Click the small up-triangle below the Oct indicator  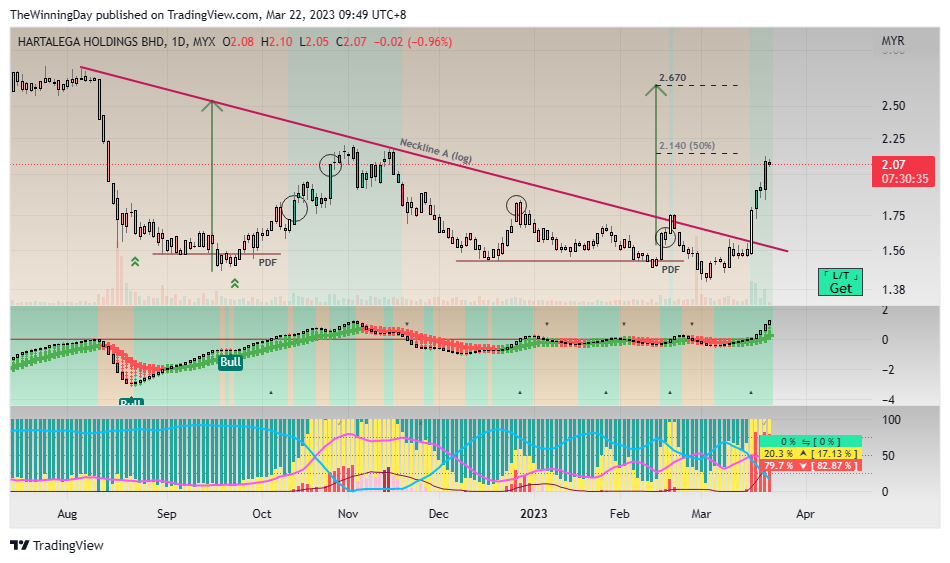(x=271, y=393)
